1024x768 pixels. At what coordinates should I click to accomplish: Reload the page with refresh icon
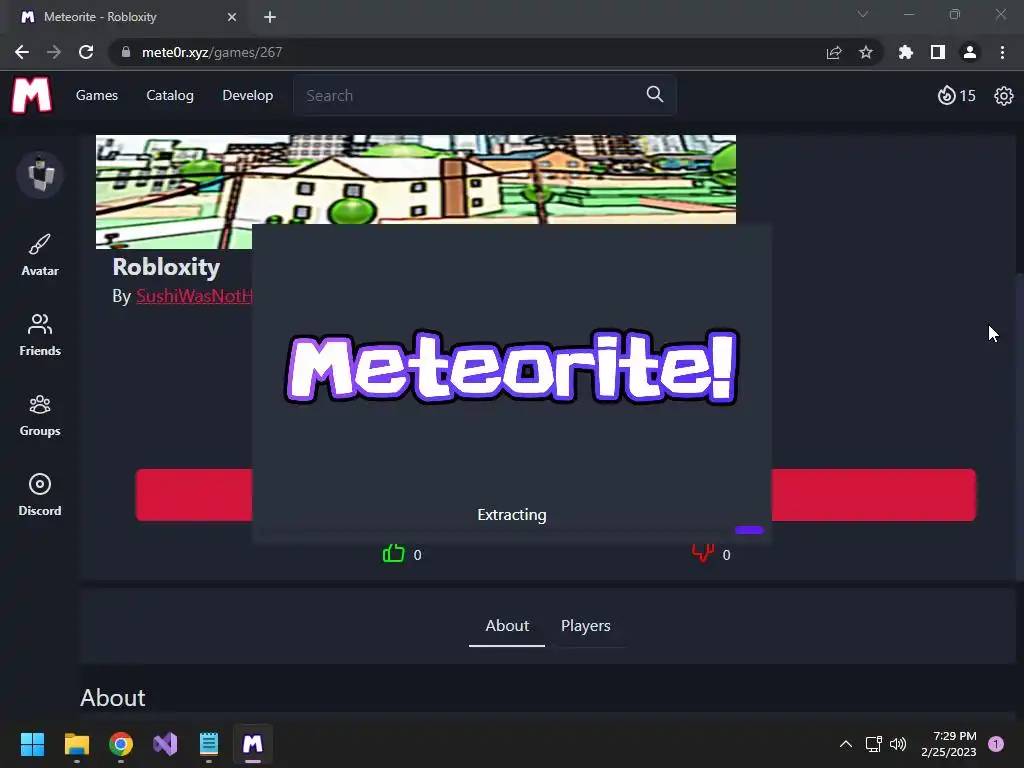tap(86, 52)
